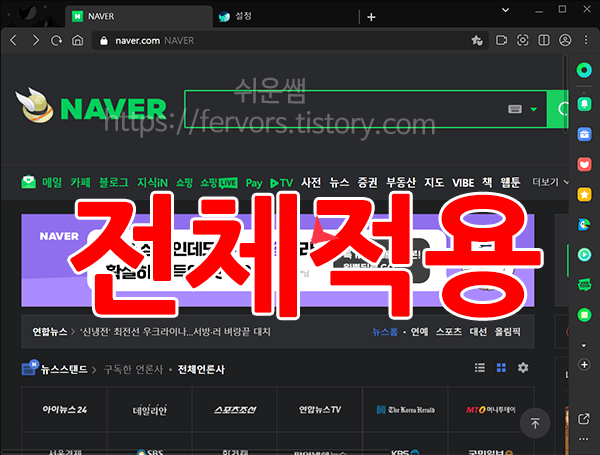This screenshot has width=600, height=455.
Task: Open 메일 from the Naver menu
Action: tap(52, 183)
